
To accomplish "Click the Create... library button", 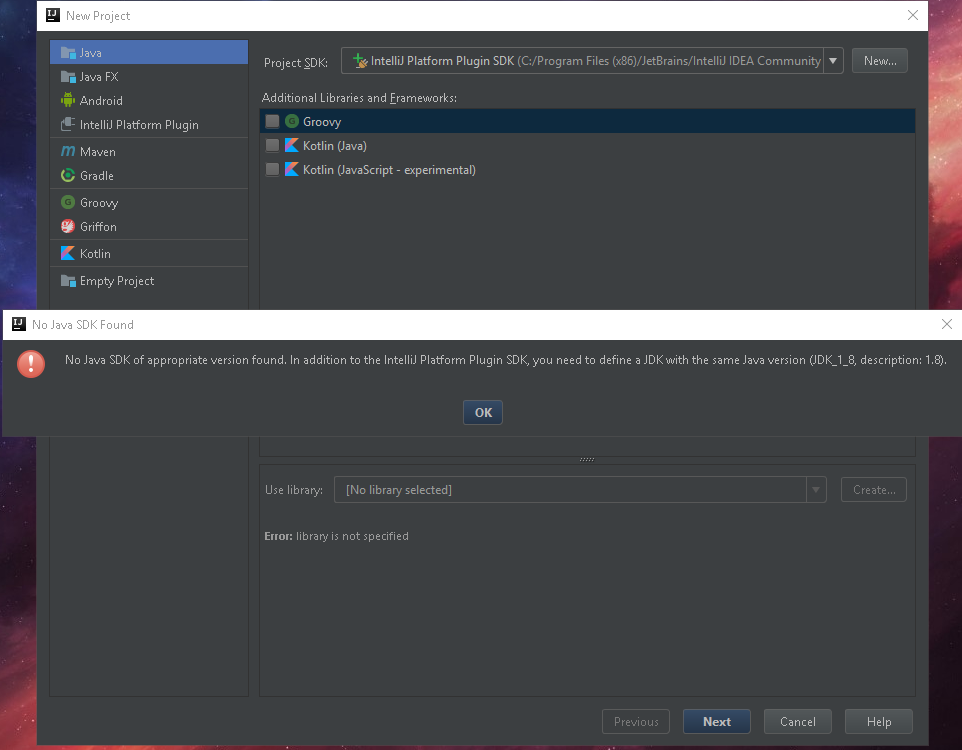I will point(874,490).
